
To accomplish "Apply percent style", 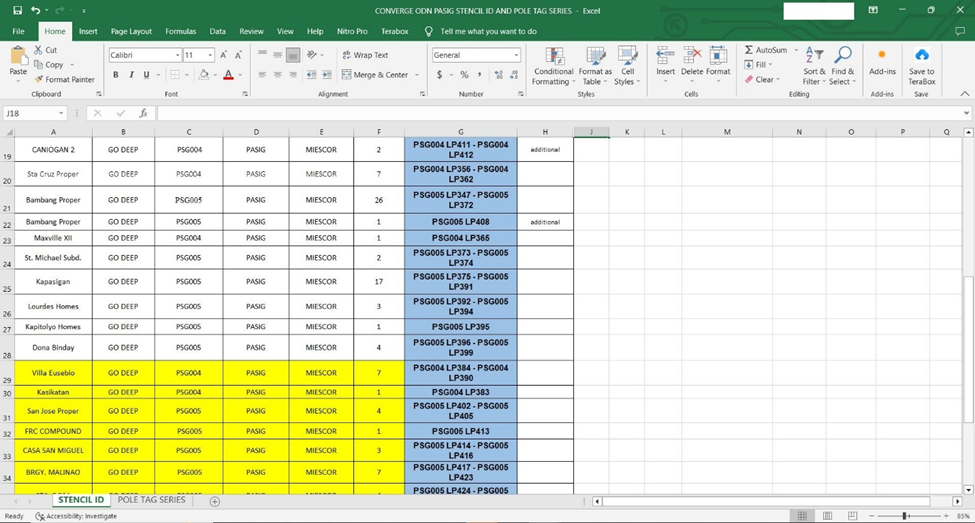I will point(464,75).
